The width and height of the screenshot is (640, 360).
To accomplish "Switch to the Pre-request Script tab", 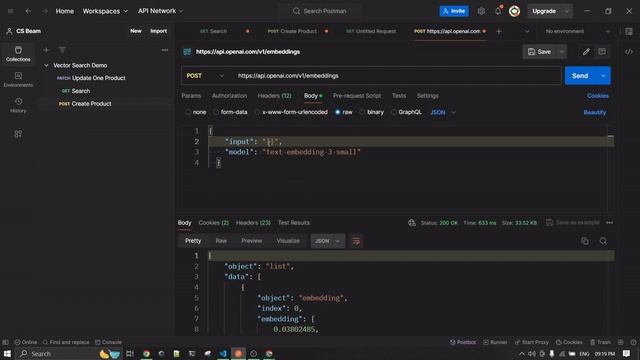I will (x=357, y=96).
